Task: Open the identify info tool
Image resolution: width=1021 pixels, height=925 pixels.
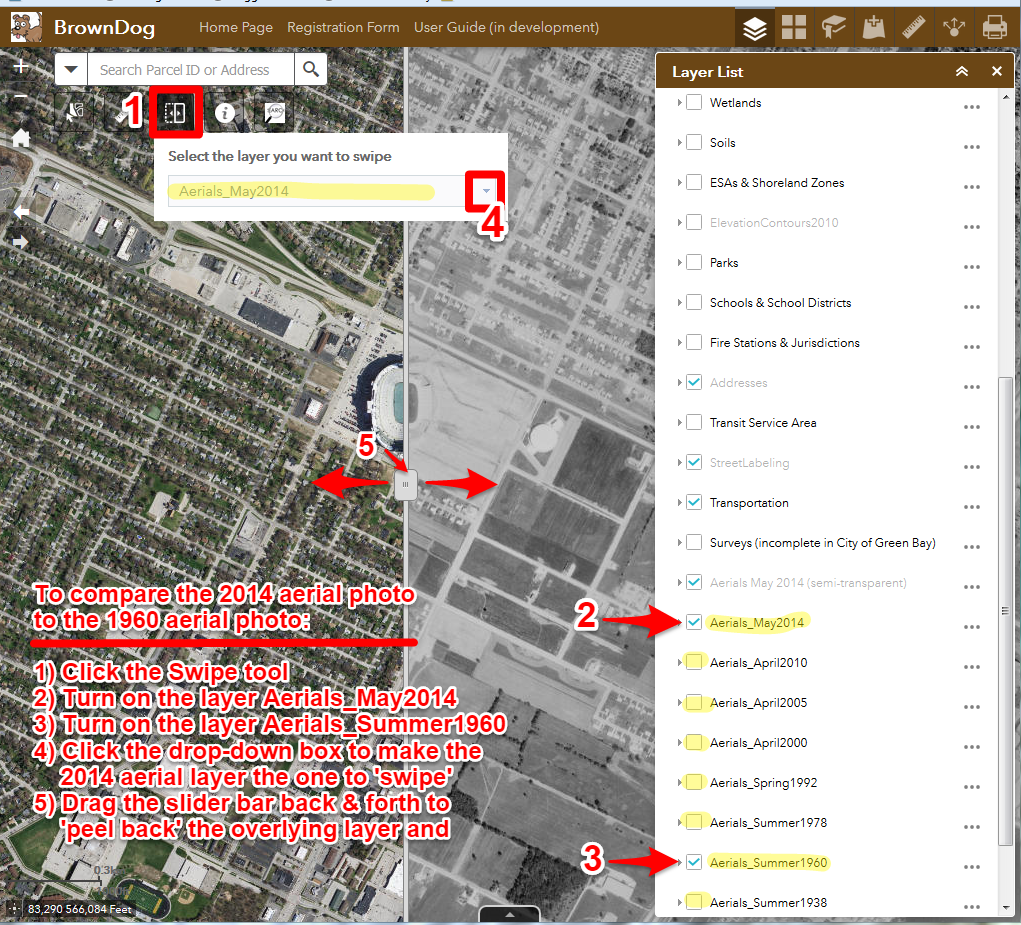Action: pyautogui.click(x=225, y=113)
